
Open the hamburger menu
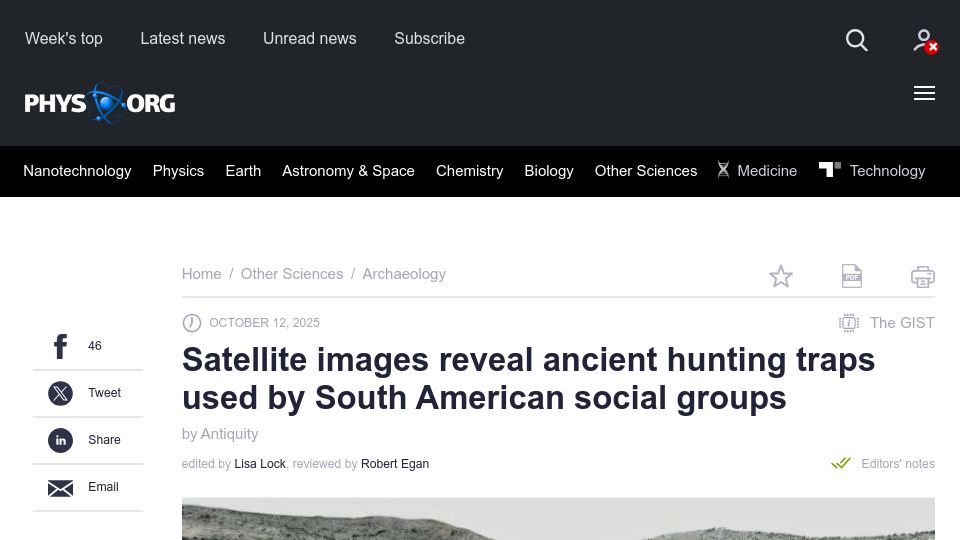pos(924,93)
